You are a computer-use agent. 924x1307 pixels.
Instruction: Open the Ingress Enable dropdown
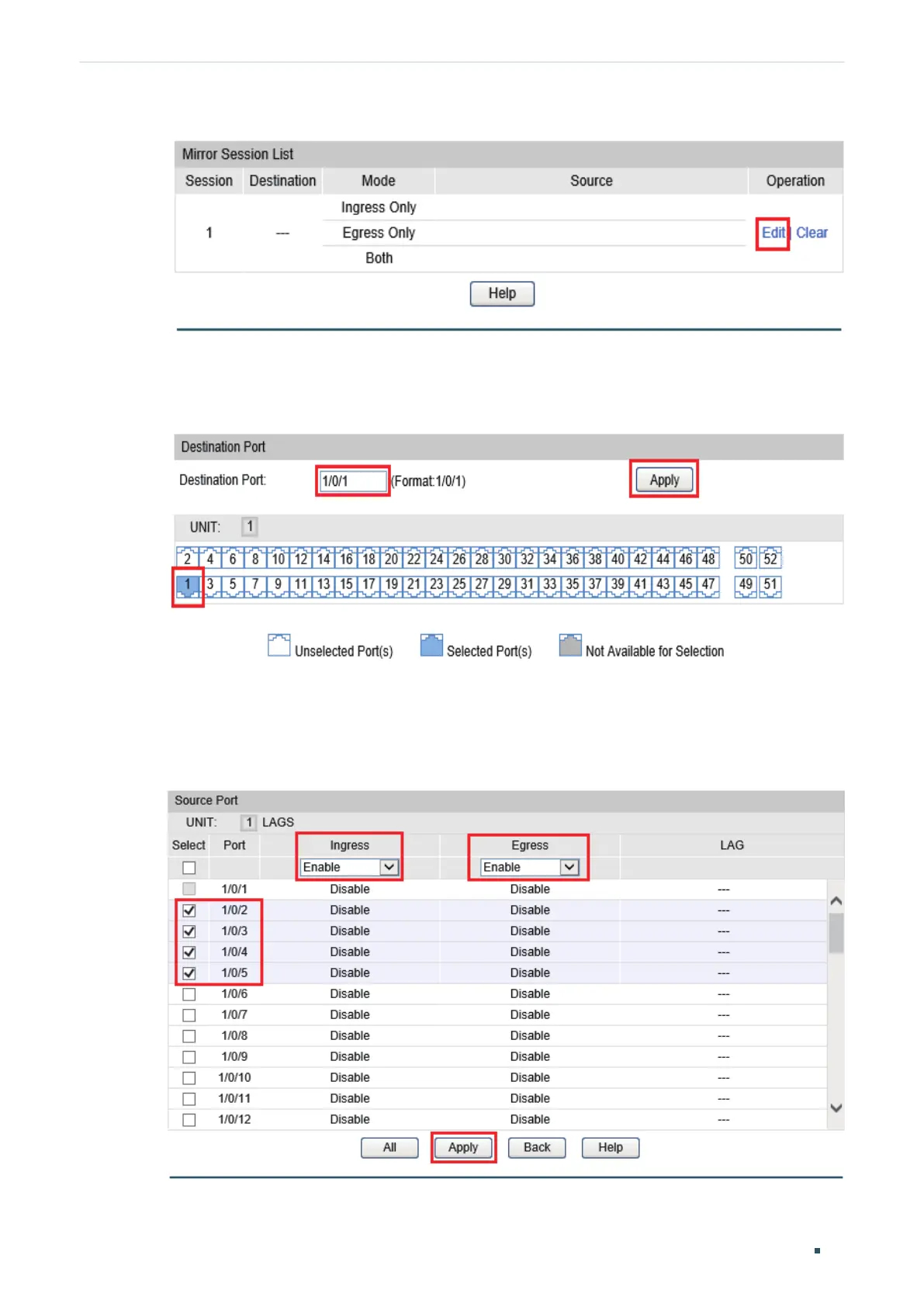click(350, 867)
